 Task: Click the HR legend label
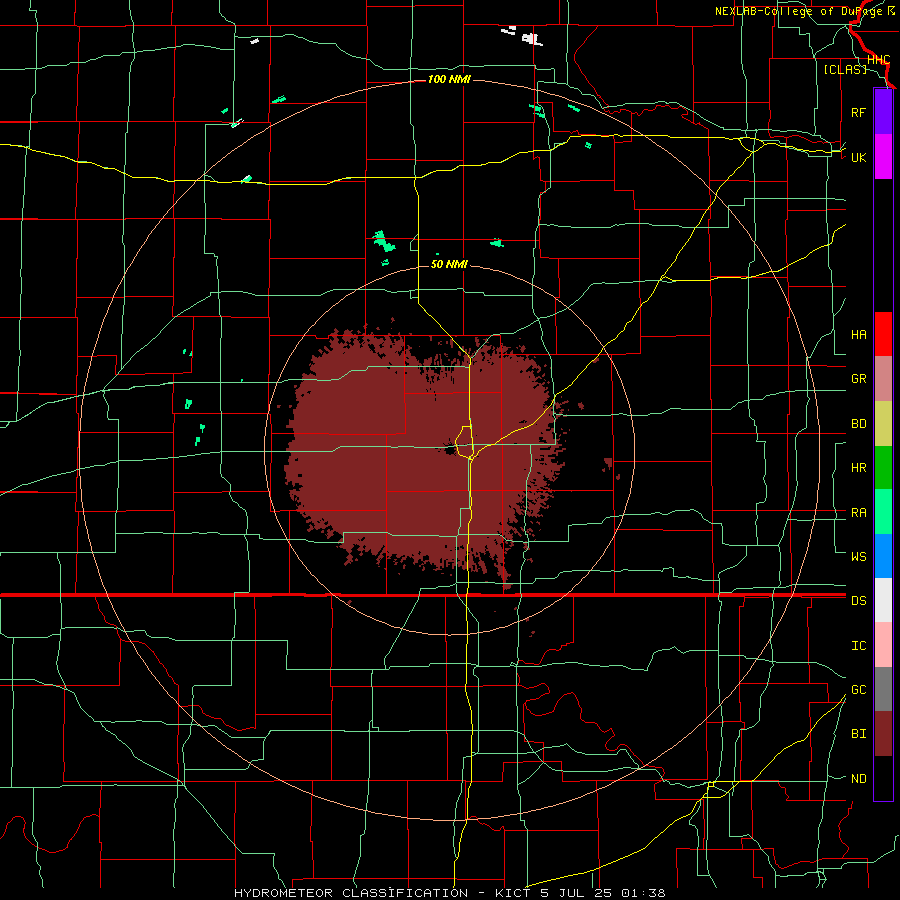(858, 468)
